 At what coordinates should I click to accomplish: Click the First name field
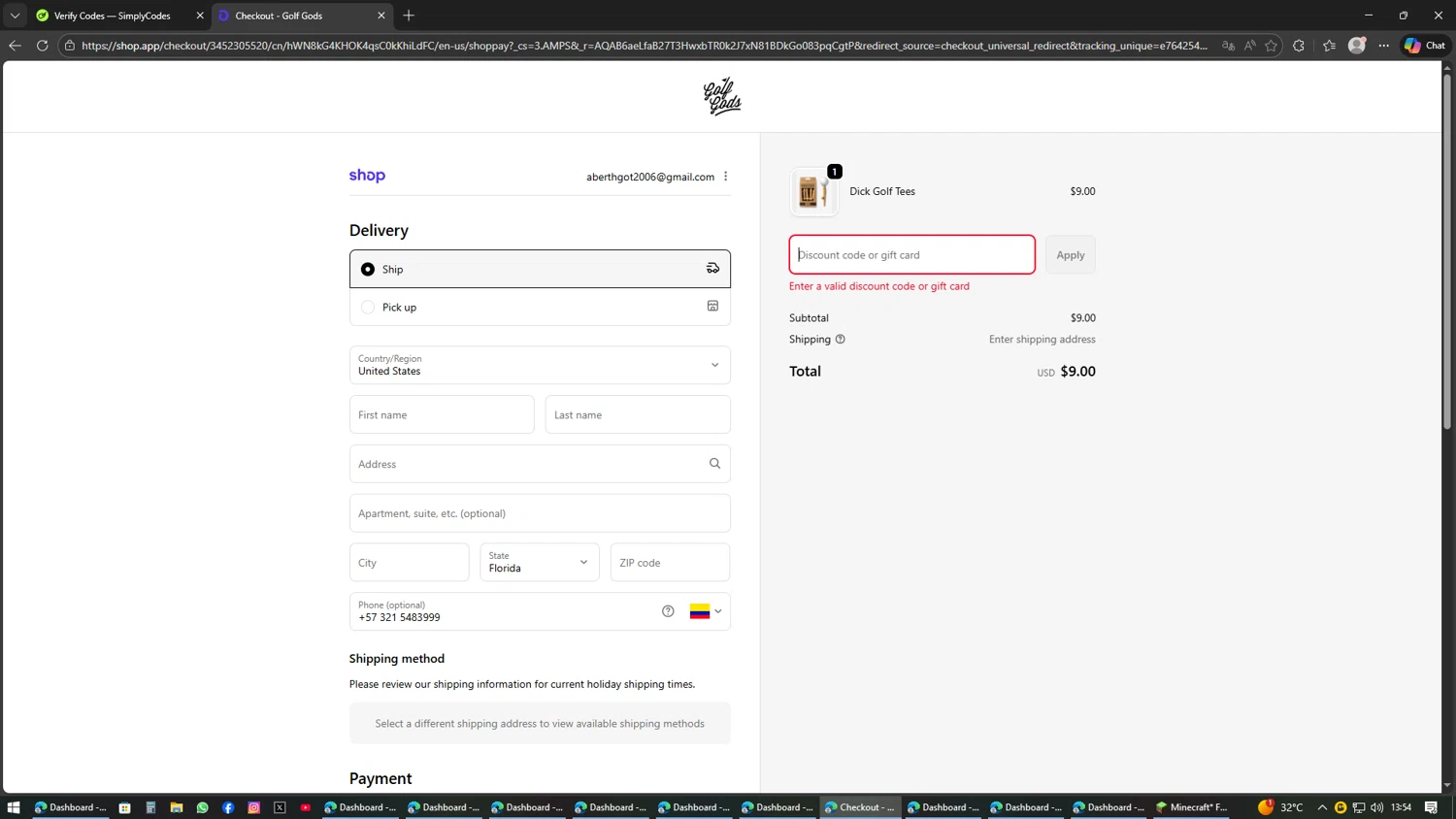(442, 414)
